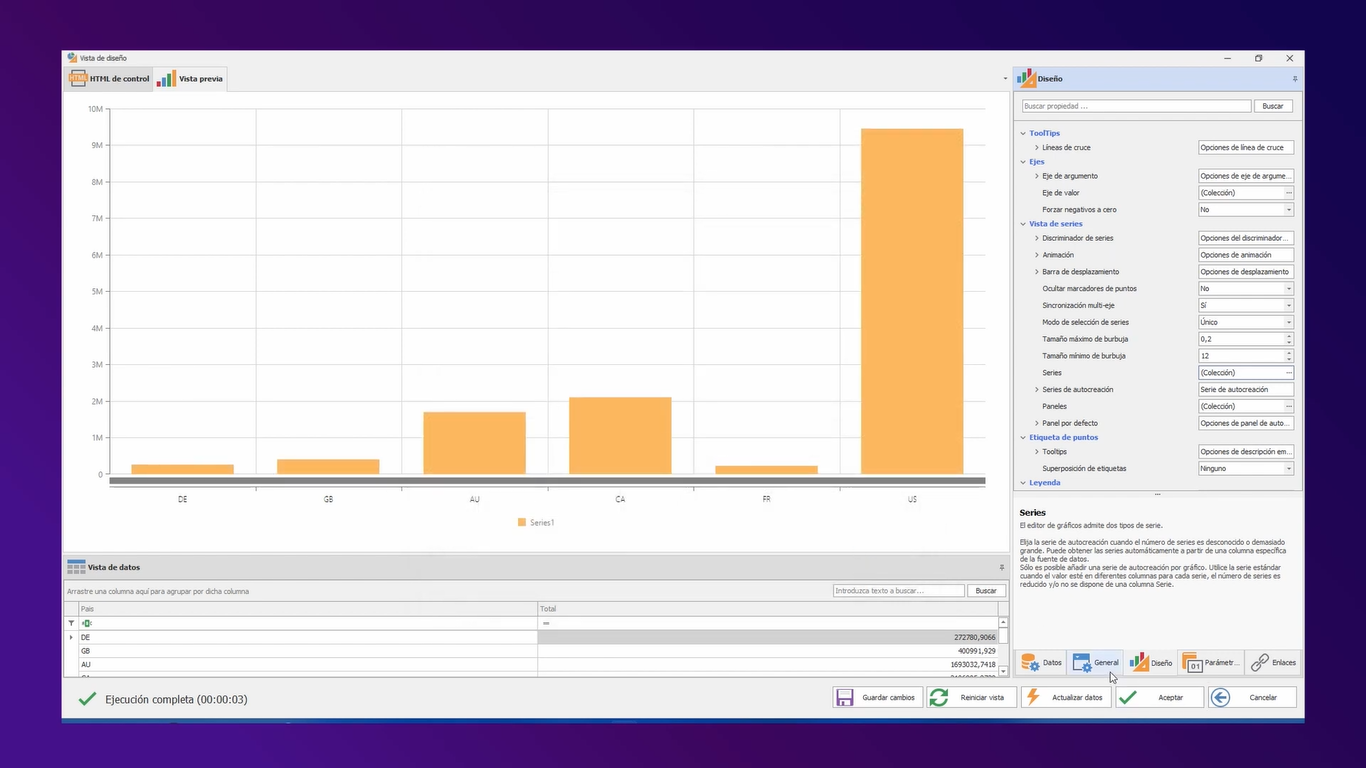The height and width of the screenshot is (768, 1366).
Task: Click the Reiniciar vista refresh icon
Action: (x=938, y=697)
